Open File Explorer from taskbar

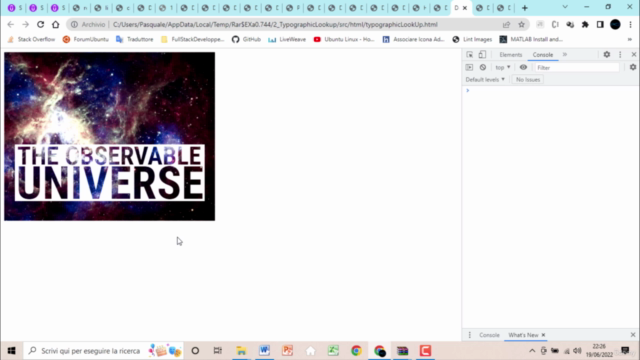pyautogui.click(x=241, y=351)
